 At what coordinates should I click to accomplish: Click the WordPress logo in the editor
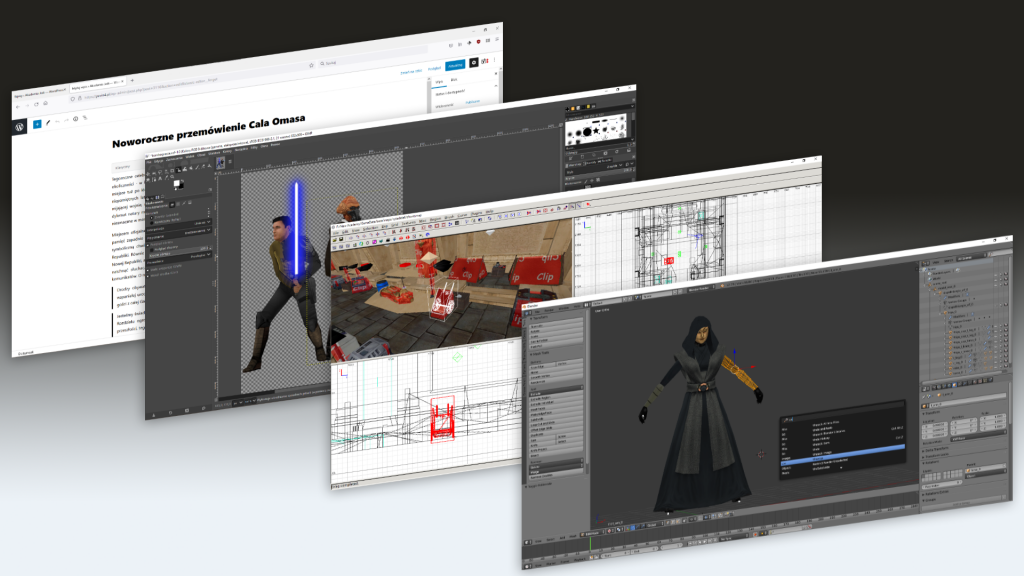[x=19, y=128]
